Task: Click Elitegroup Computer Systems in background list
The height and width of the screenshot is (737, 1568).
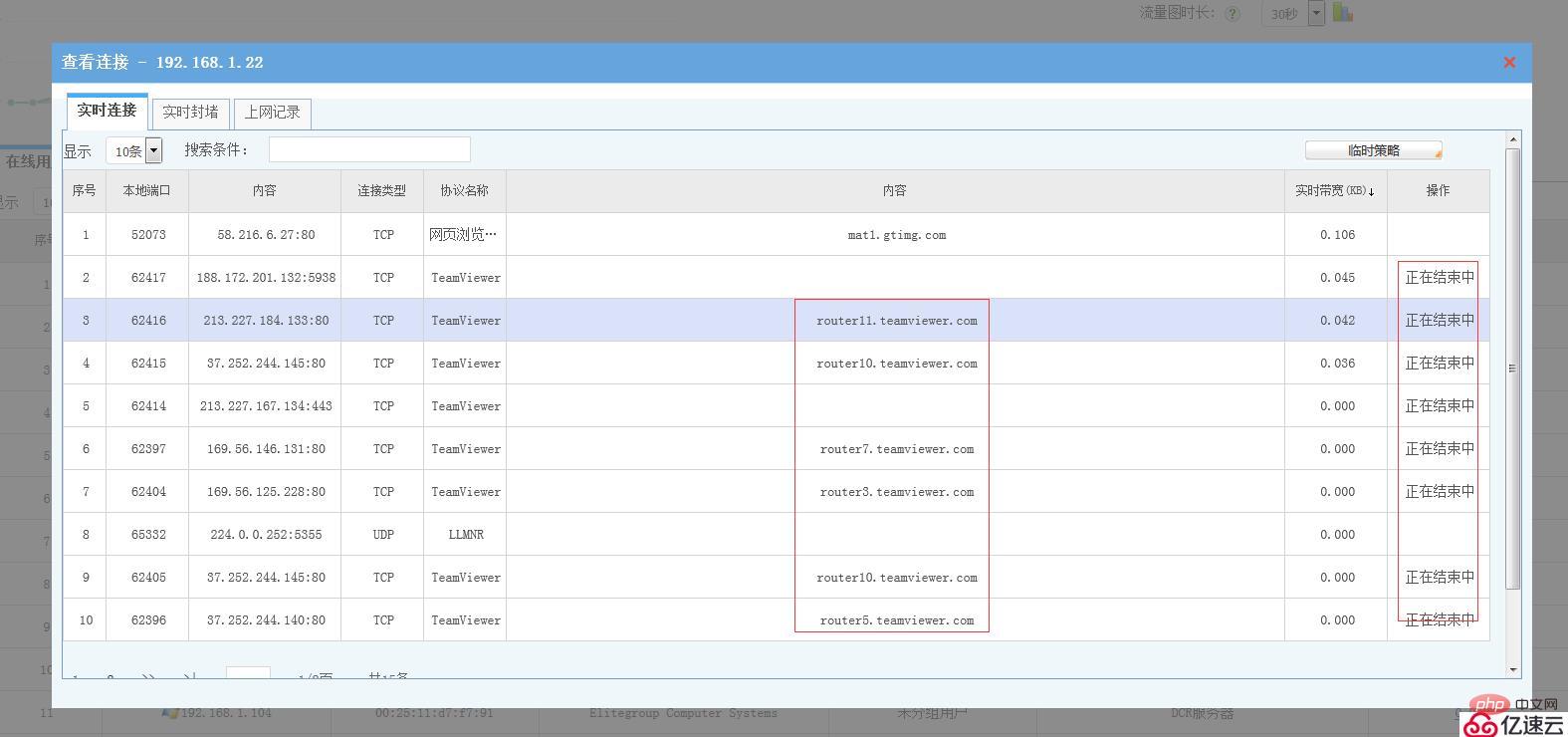Action: [683, 713]
